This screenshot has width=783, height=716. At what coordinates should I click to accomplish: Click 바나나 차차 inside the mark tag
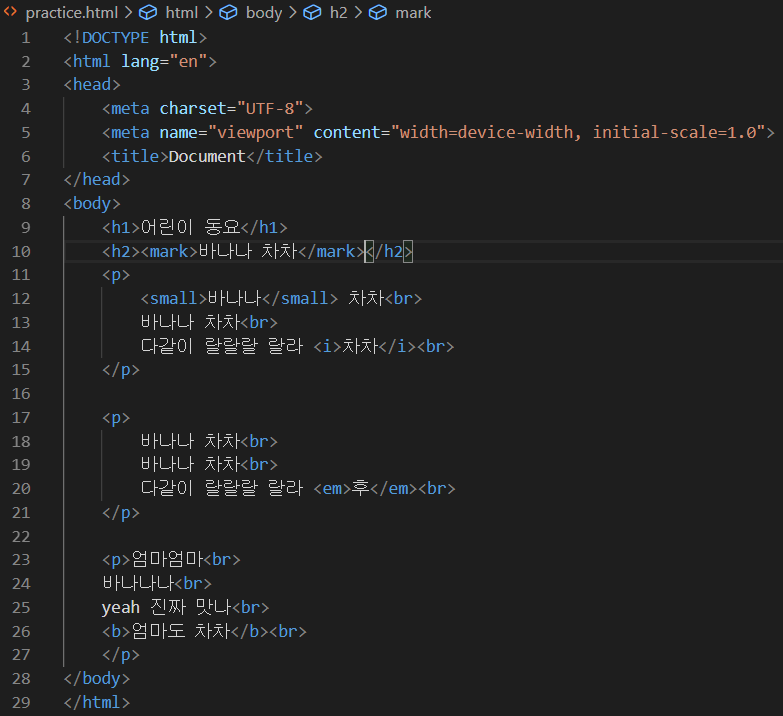(x=248, y=251)
